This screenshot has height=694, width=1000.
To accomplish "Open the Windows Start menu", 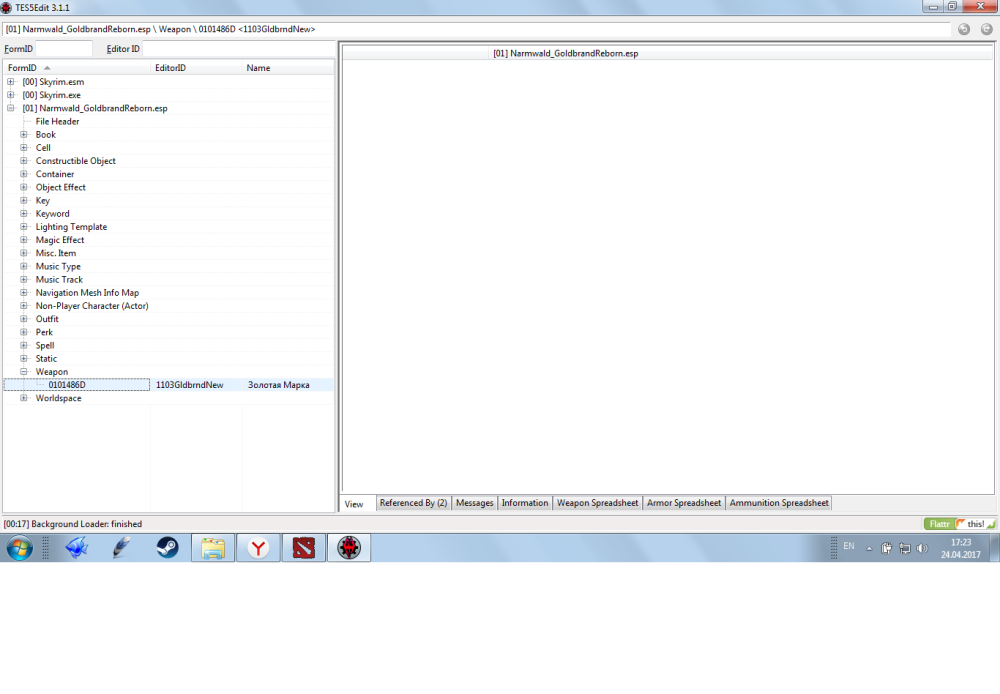I will click(19, 548).
